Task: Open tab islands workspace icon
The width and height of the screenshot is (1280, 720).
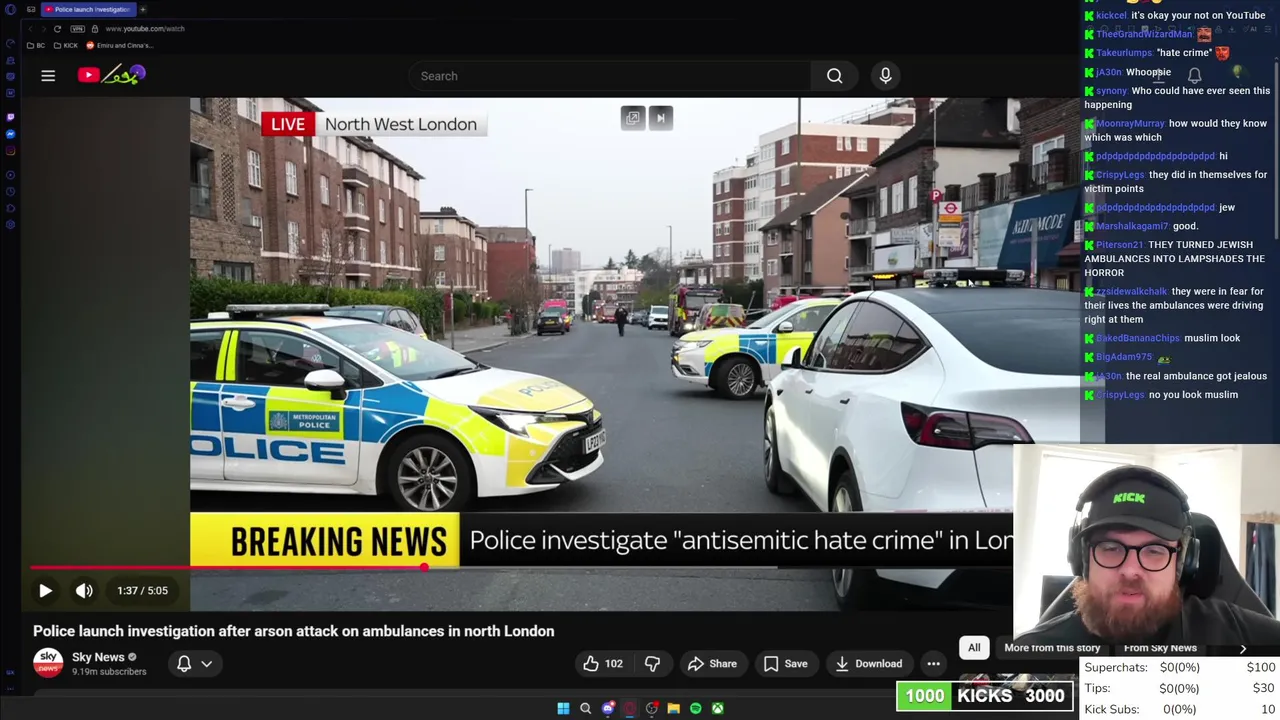Action: pyautogui.click(x=31, y=9)
